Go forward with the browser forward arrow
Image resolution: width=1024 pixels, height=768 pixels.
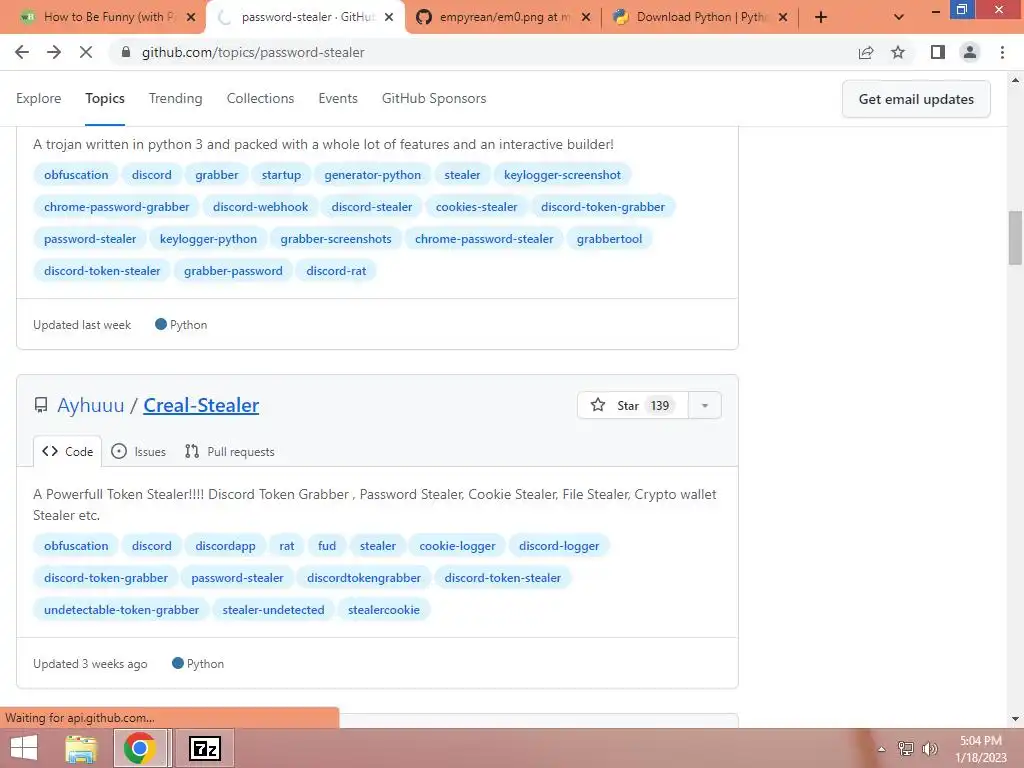click(x=54, y=52)
